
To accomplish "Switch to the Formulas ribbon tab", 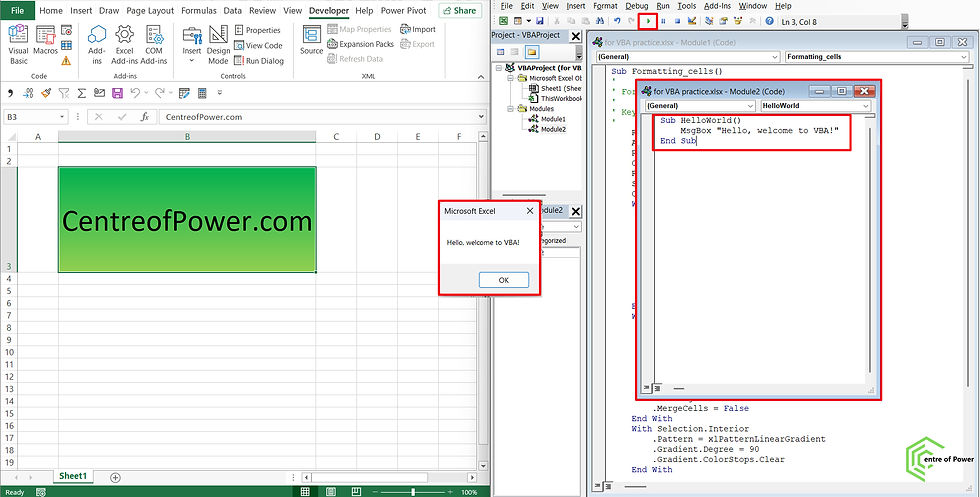I will (199, 11).
